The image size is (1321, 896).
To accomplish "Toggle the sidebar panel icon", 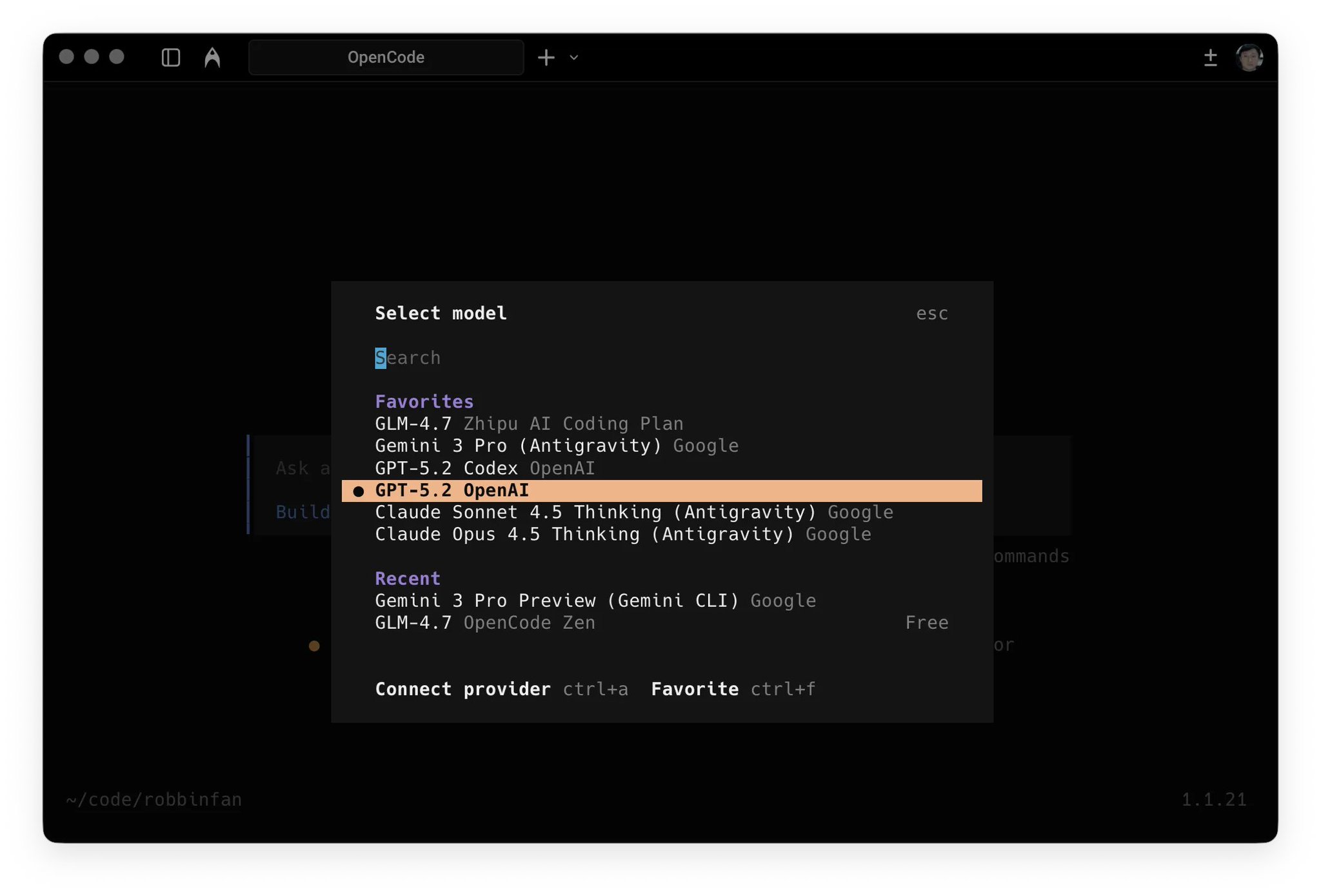I will coord(170,57).
